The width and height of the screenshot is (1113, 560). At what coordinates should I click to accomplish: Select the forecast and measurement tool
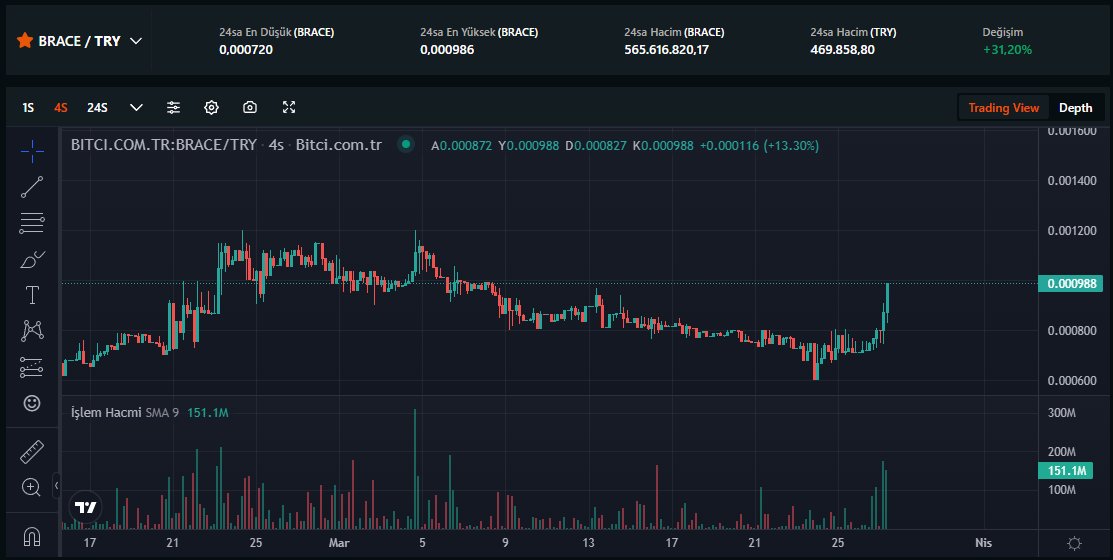(32, 367)
